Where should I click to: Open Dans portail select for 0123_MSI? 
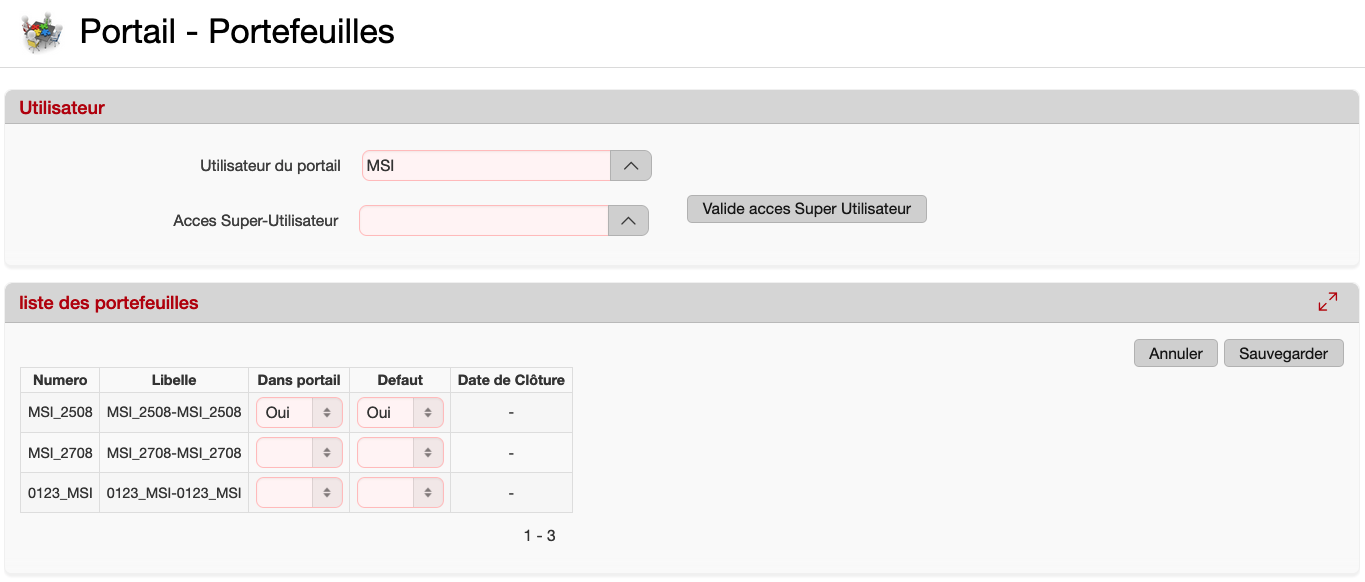click(x=299, y=493)
